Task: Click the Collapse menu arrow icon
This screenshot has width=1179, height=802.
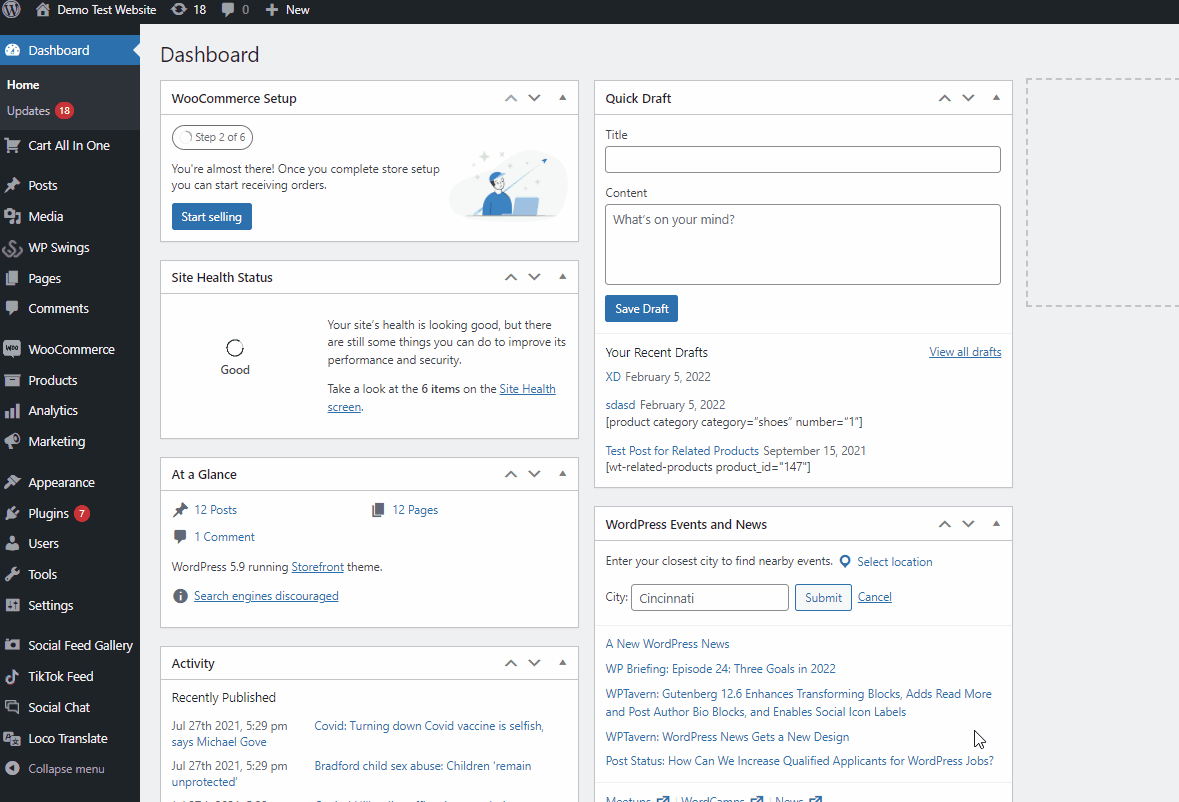Action: tap(12, 768)
